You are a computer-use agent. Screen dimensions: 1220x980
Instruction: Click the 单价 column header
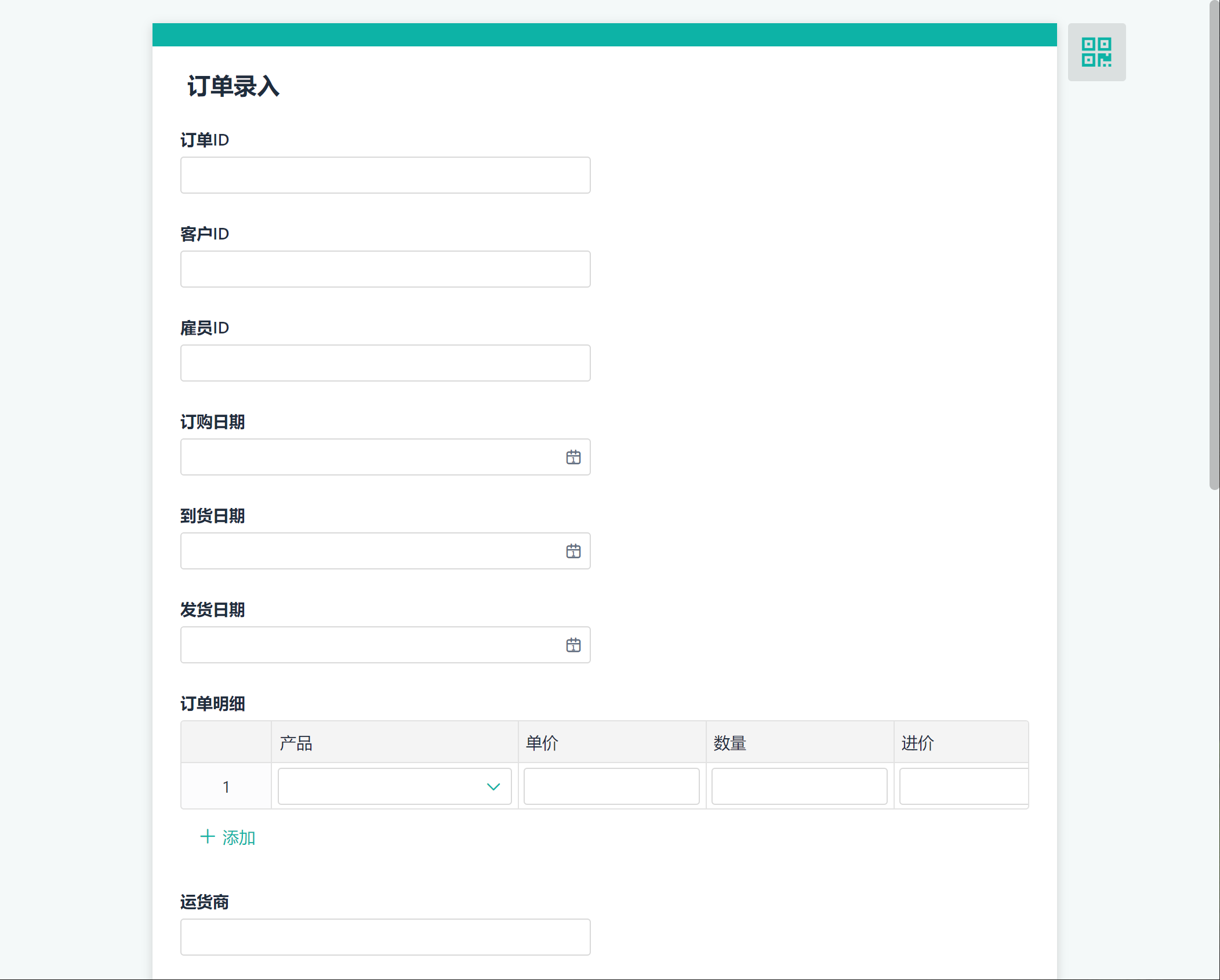(x=612, y=743)
